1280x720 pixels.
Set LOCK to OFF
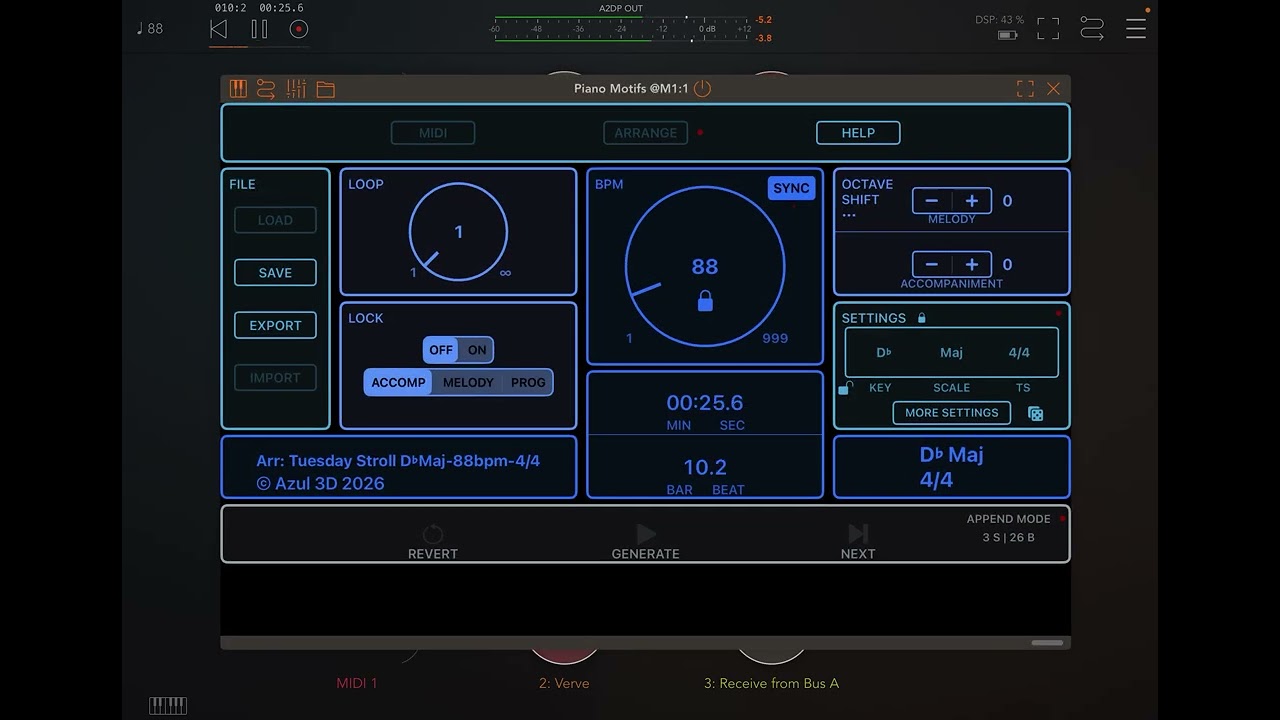(440, 350)
